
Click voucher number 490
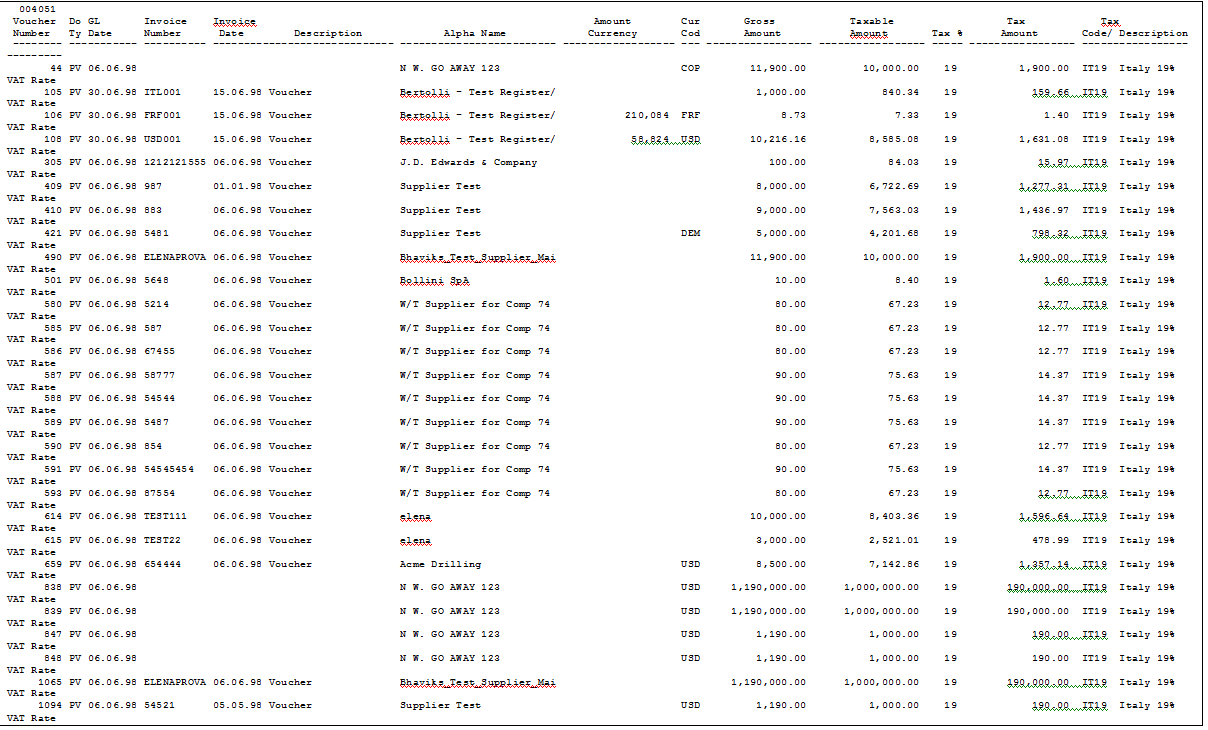click(53, 257)
